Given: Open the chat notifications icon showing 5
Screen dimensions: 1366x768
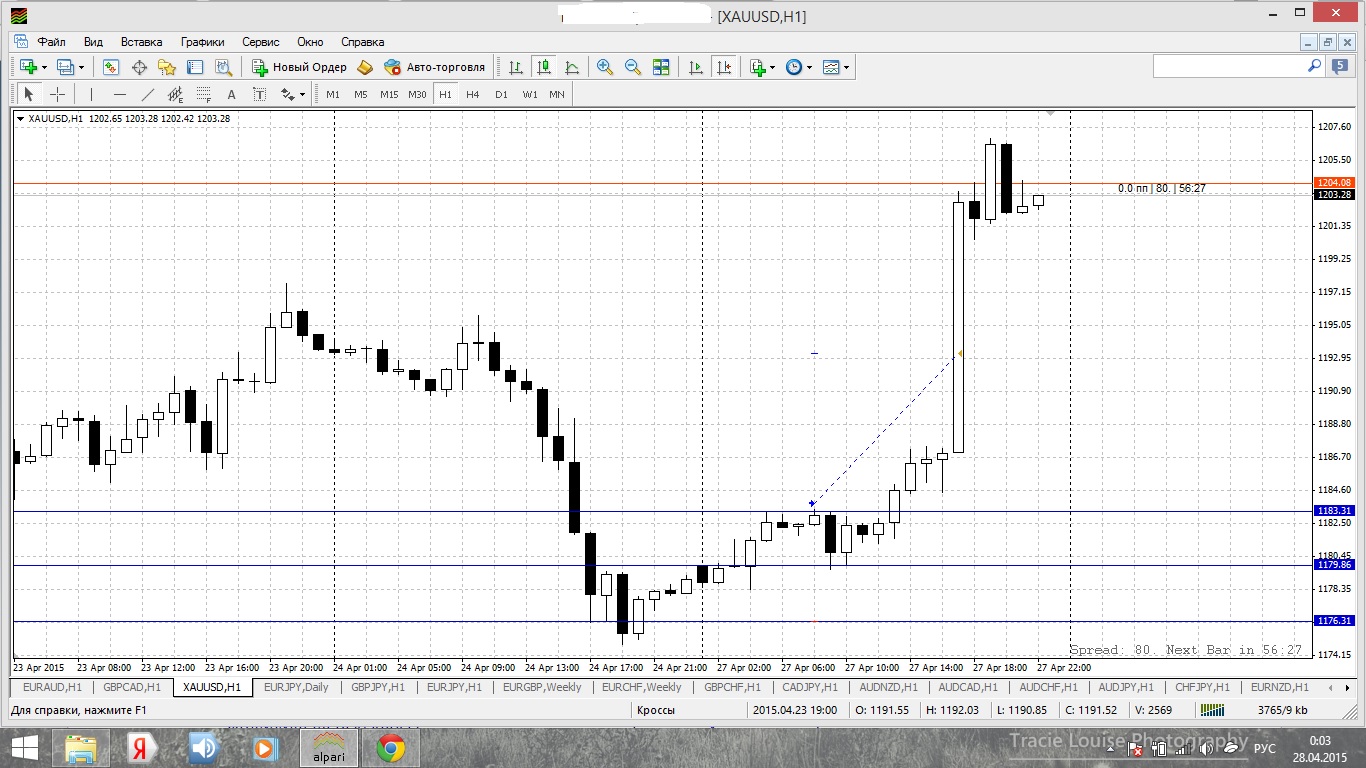Looking at the screenshot, I should tap(1339, 66).
